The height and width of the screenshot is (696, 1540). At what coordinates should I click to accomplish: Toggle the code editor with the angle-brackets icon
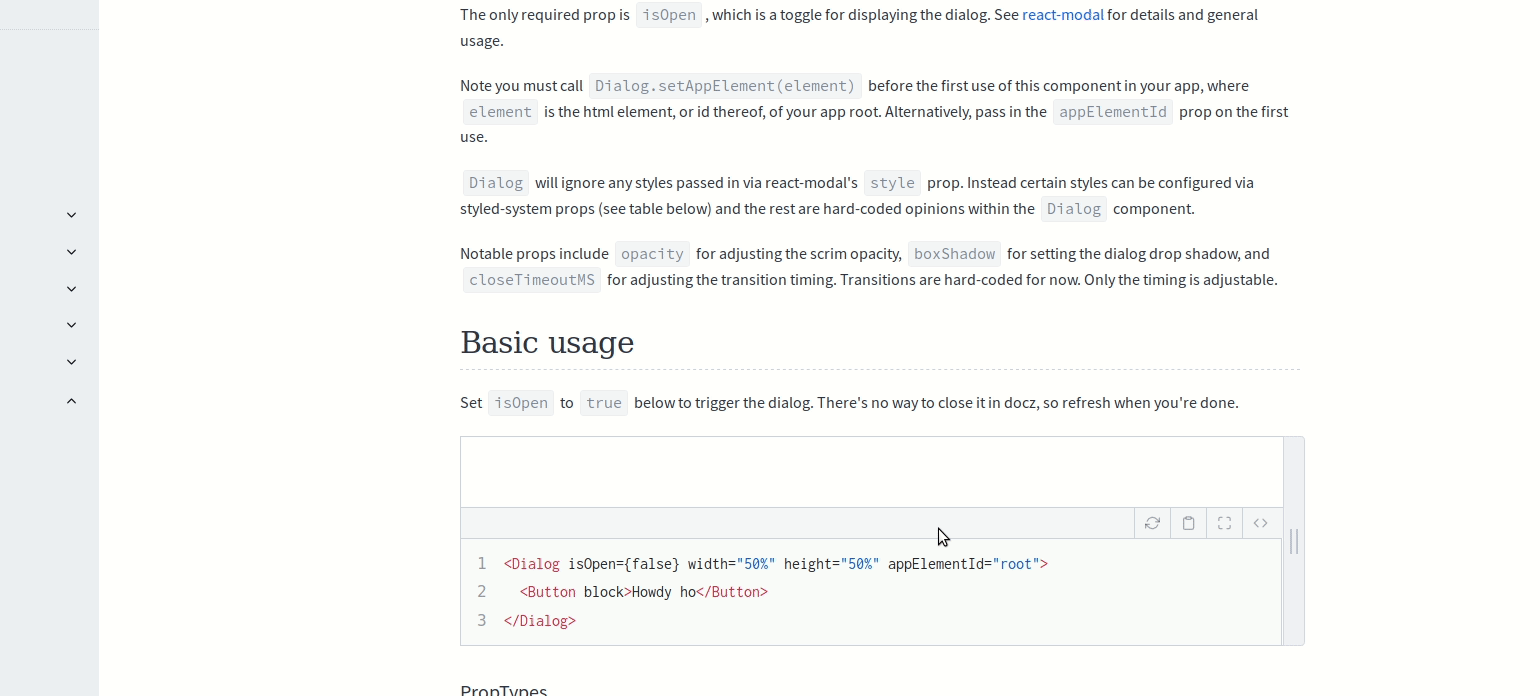(x=1260, y=523)
